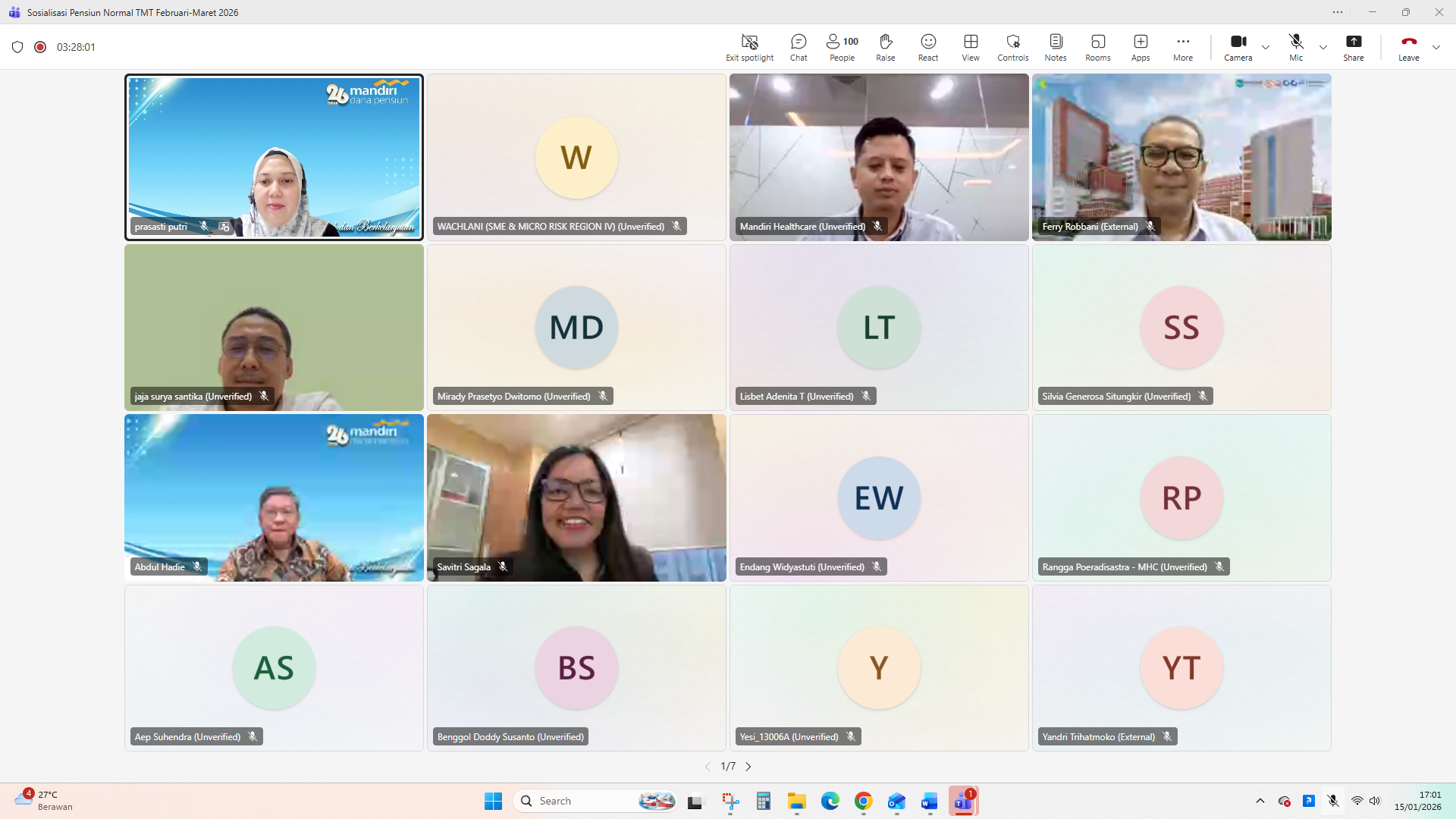Toggle the Mic mute state
Viewport: 1456px width, 819px height.
pyautogui.click(x=1296, y=47)
